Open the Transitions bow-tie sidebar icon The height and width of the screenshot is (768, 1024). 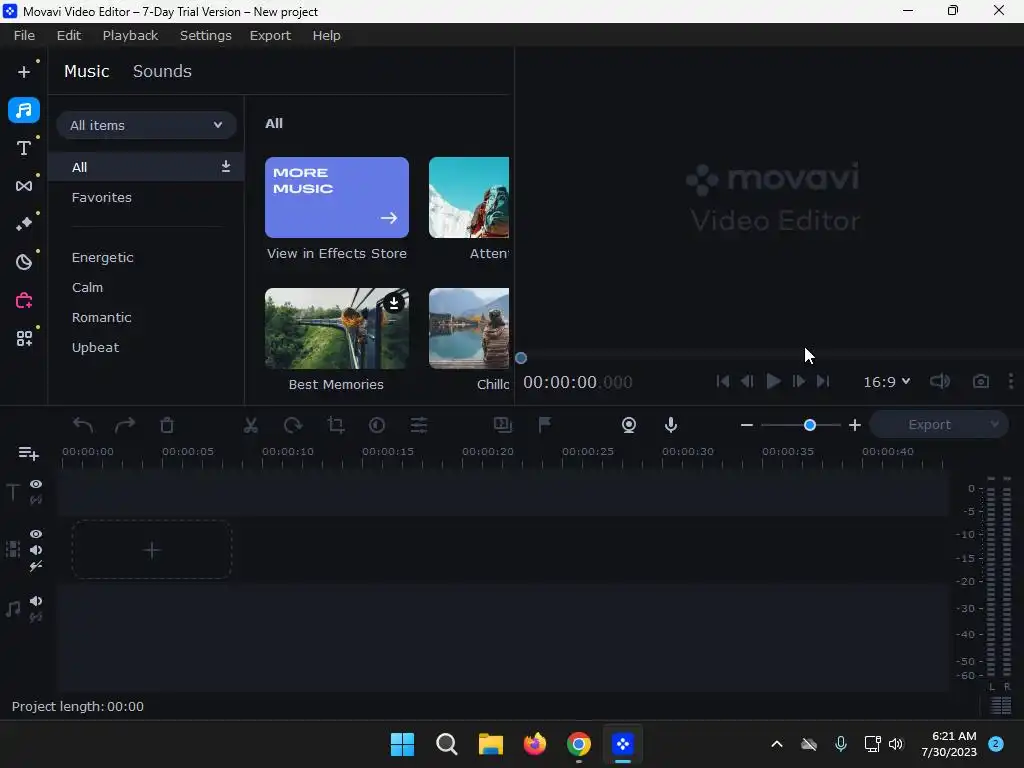[x=24, y=186]
